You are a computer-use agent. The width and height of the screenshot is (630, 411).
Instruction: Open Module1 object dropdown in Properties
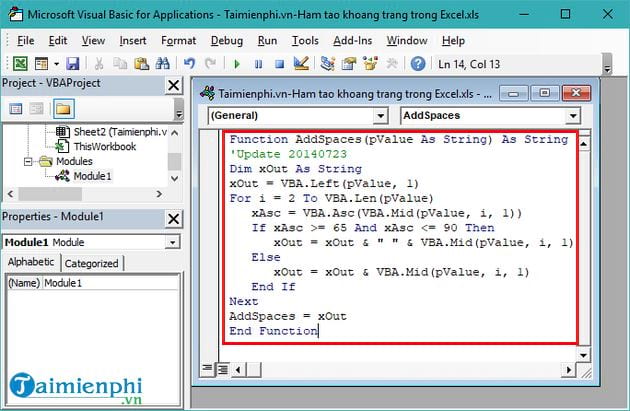(173, 242)
